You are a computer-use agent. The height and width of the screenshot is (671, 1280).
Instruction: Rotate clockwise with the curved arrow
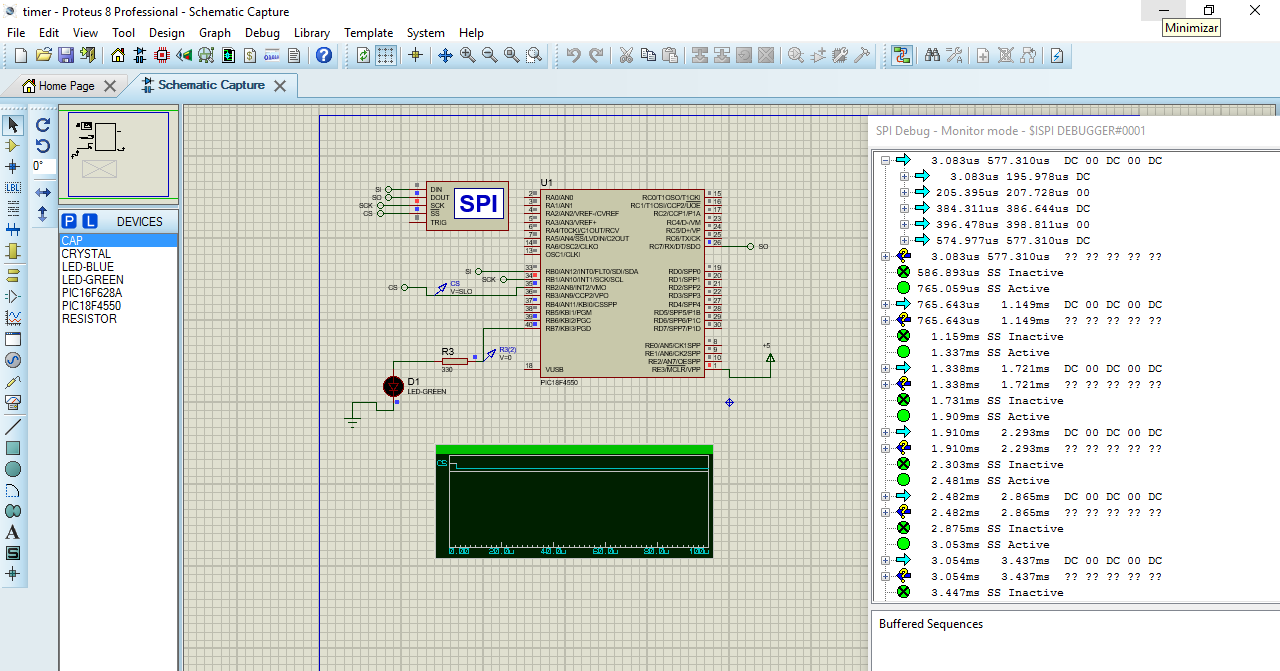pos(43,125)
